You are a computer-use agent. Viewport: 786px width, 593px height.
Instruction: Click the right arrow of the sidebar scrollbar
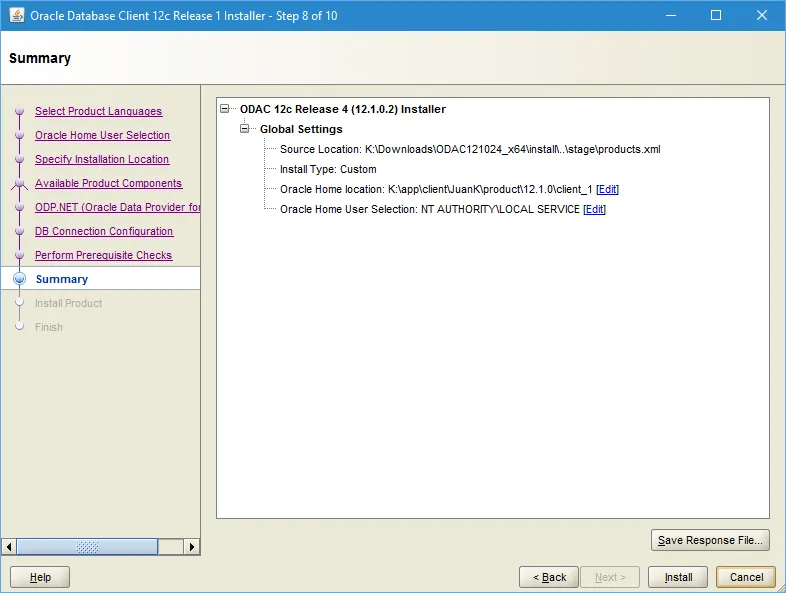(x=191, y=546)
